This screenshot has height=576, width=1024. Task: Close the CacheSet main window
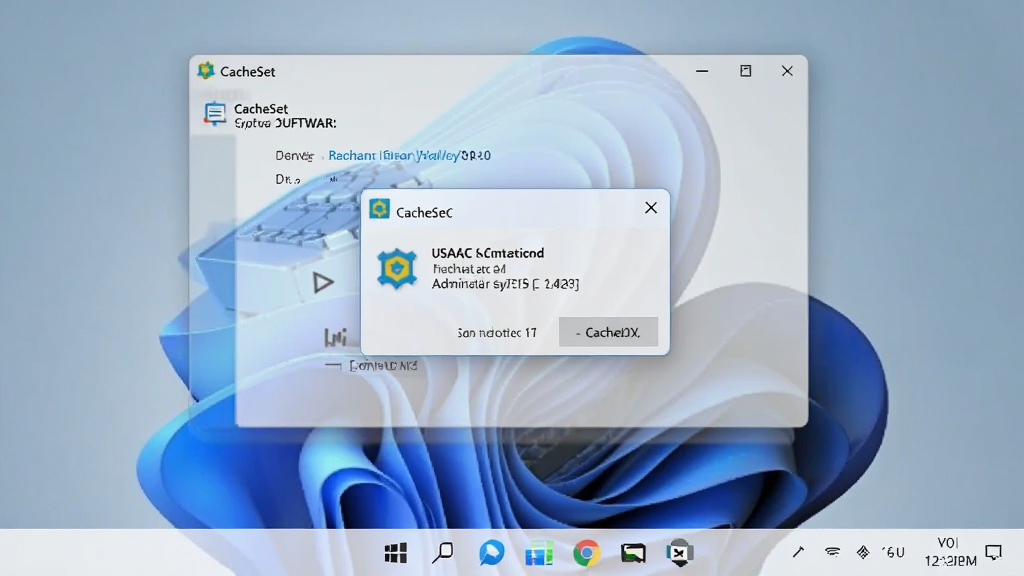787,71
